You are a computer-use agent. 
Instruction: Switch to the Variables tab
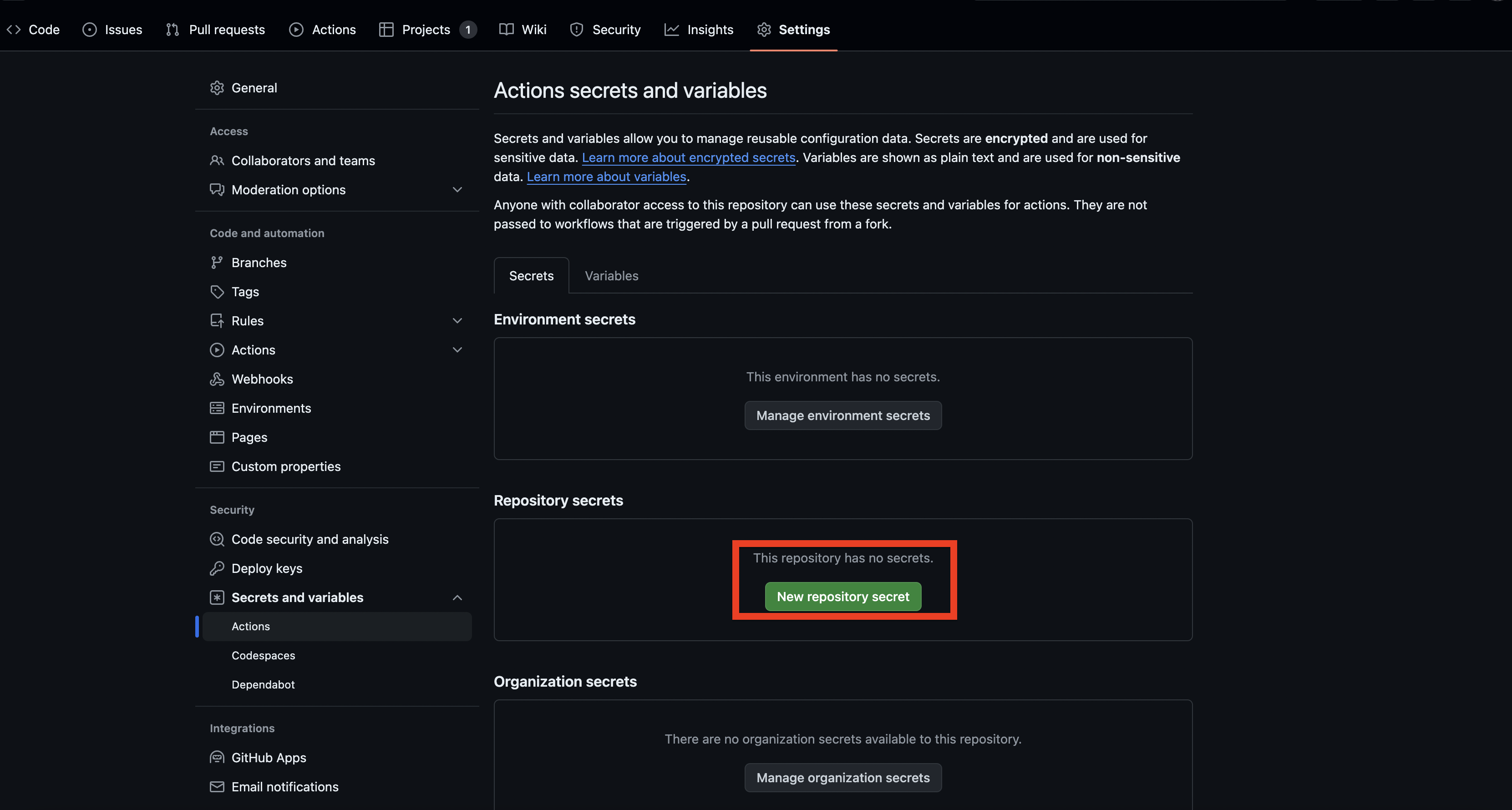tap(611, 276)
